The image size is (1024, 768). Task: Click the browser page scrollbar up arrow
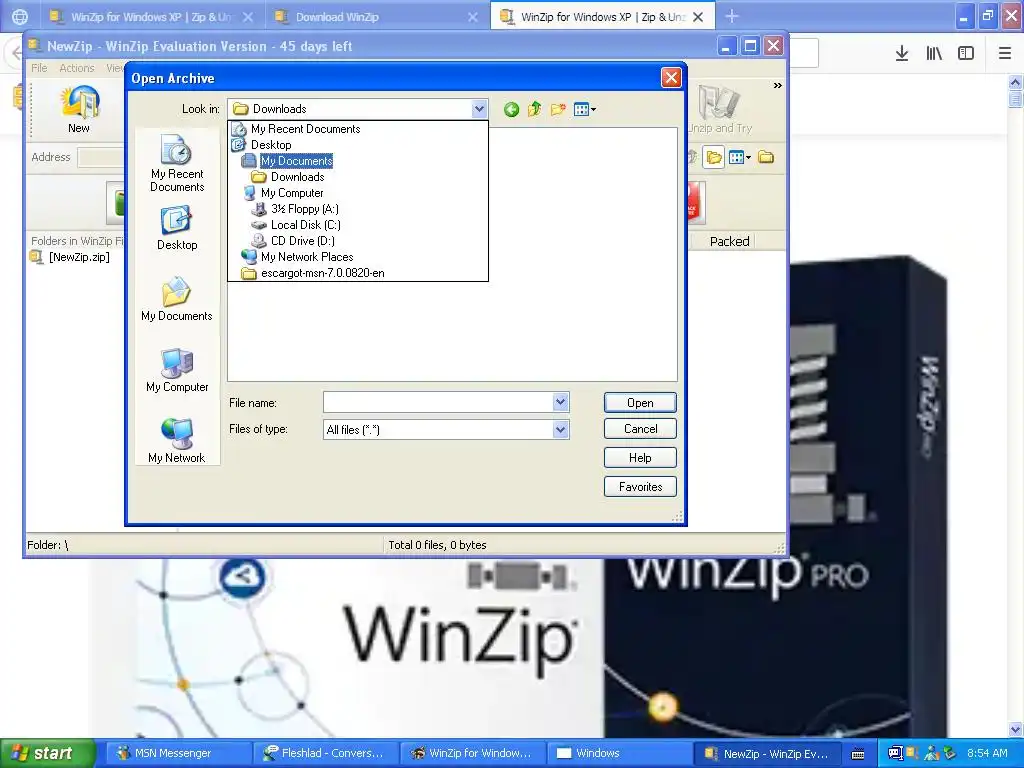tap(1016, 83)
